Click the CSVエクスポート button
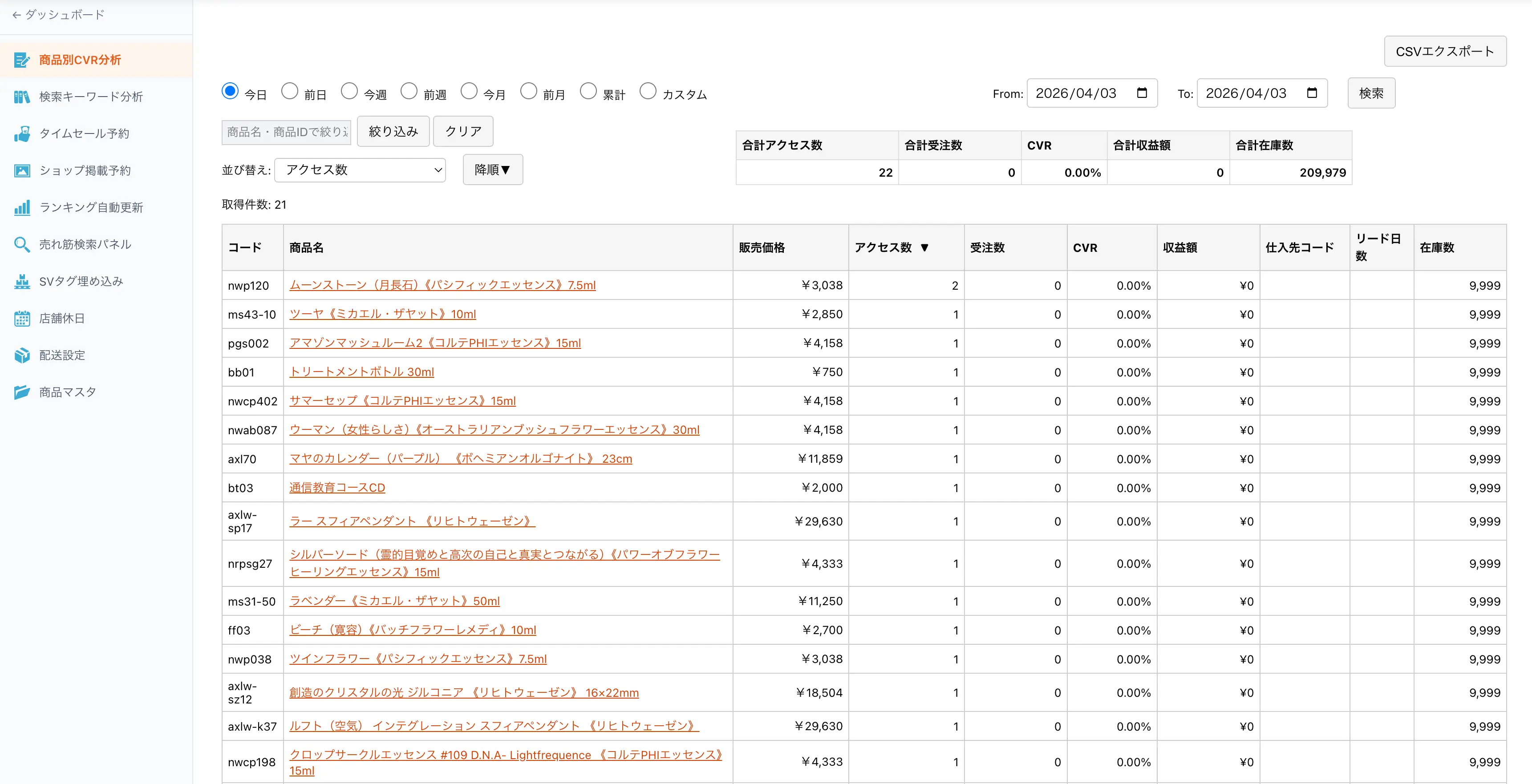 pyautogui.click(x=1445, y=52)
